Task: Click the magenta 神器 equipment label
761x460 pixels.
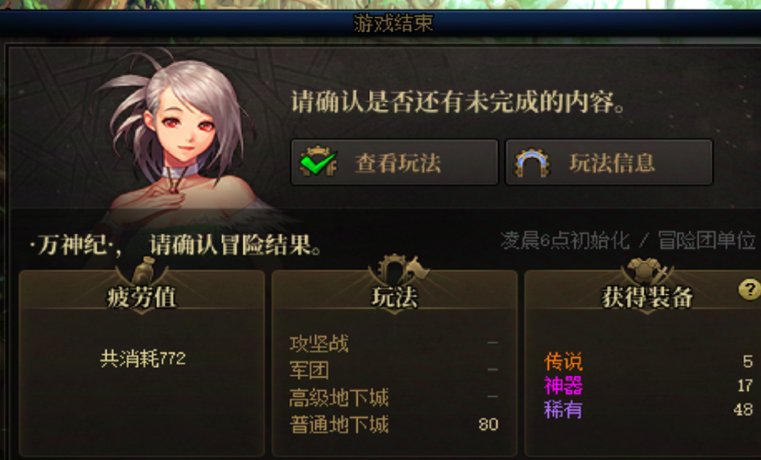Action: [563, 386]
